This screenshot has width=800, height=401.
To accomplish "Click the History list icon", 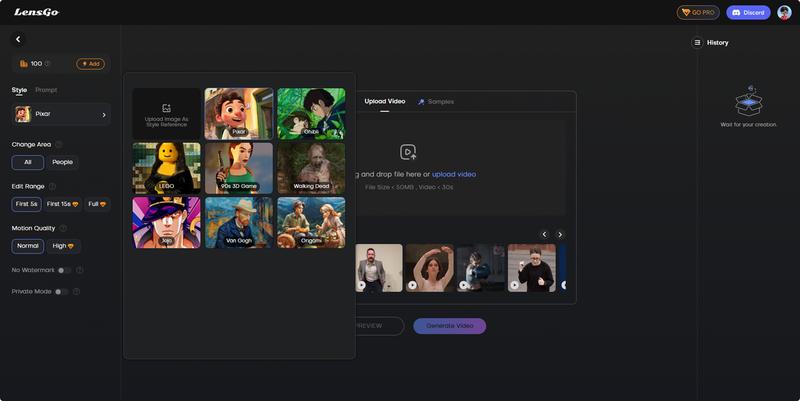I will [x=697, y=42].
